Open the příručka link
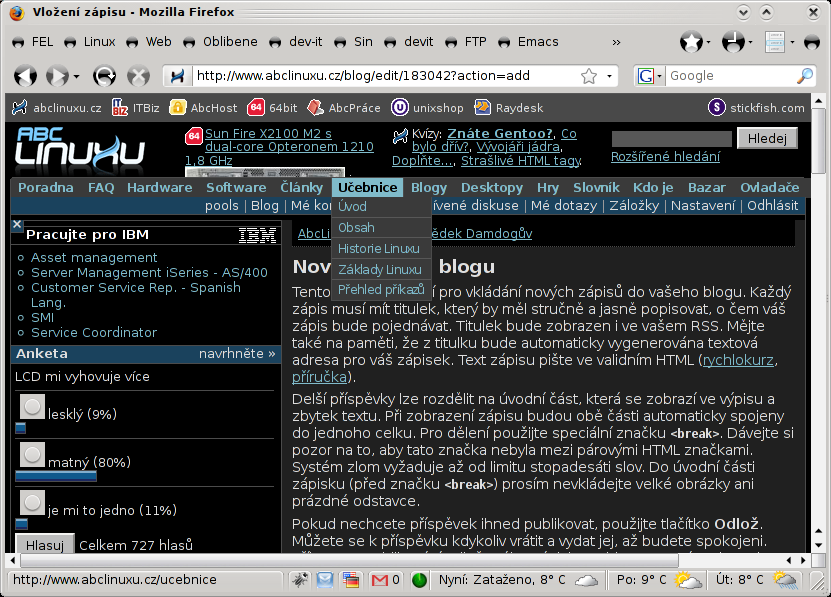831x597 pixels. (x=319, y=377)
